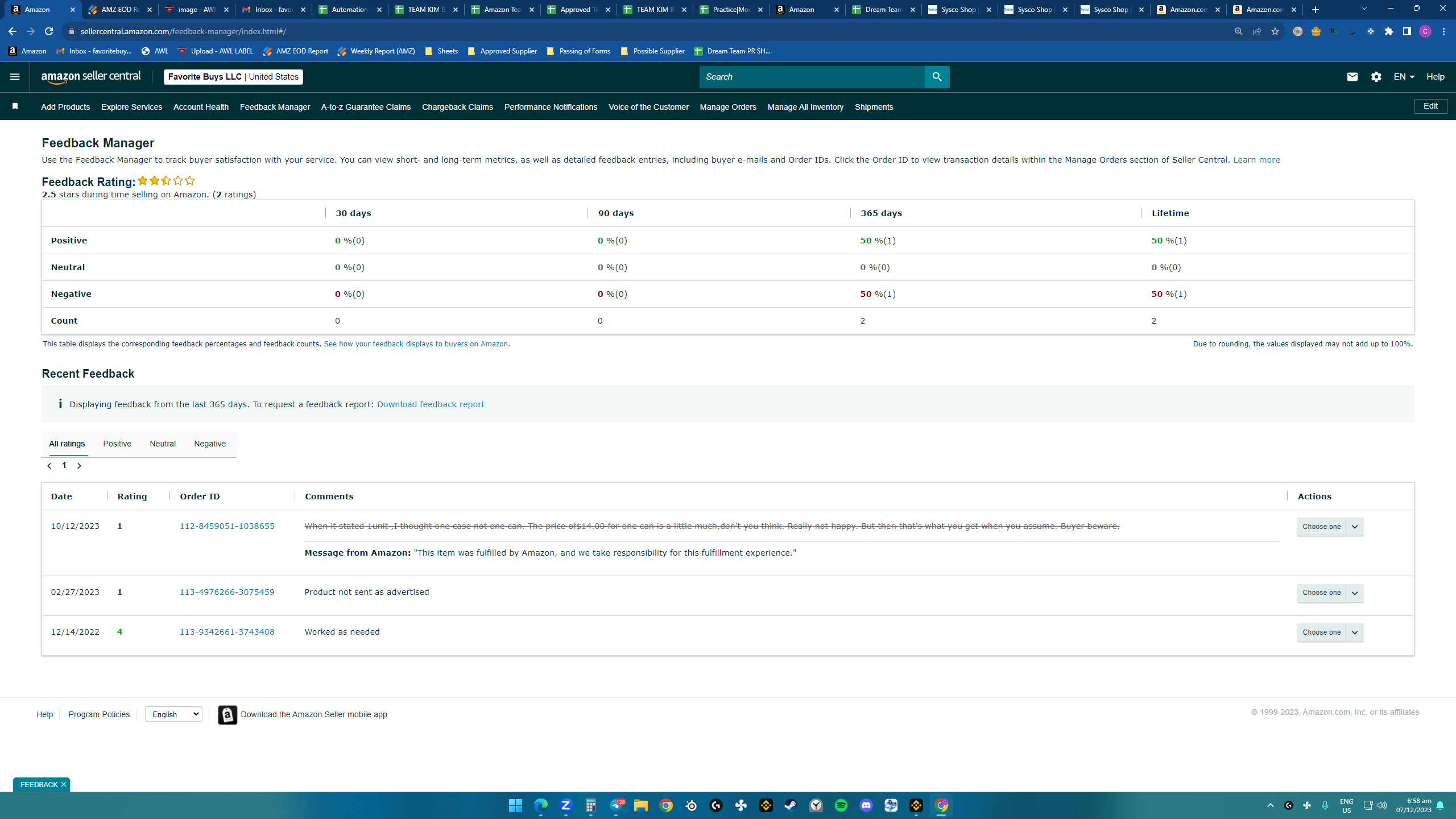The width and height of the screenshot is (1456, 819).
Task: Open Voice of the Customer menu item
Action: [648, 107]
